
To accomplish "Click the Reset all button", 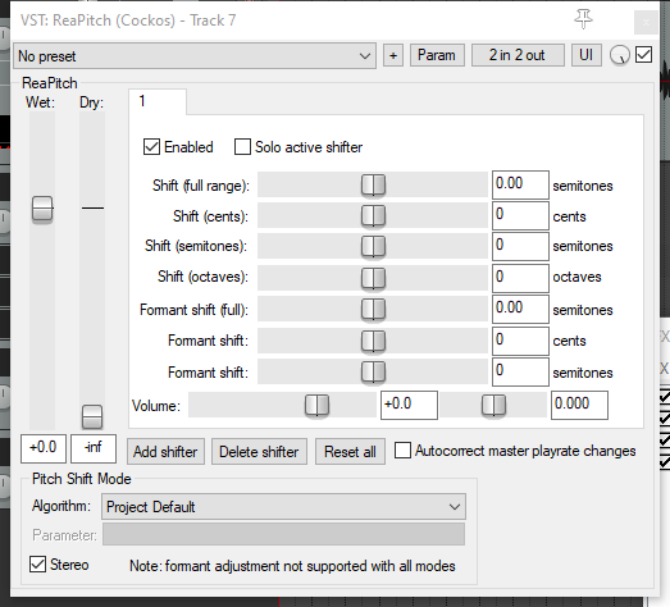I will point(350,452).
